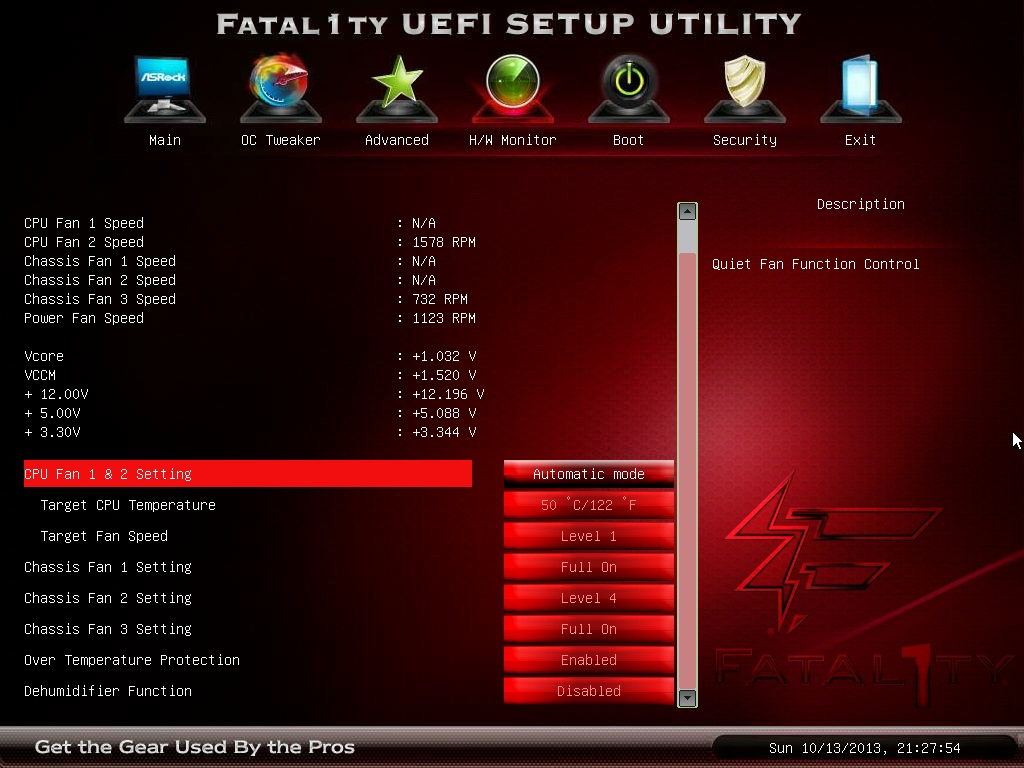Open Boot section power button icon
Image resolution: width=1024 pixels, height=768 pixels.
tap(629, 88)
